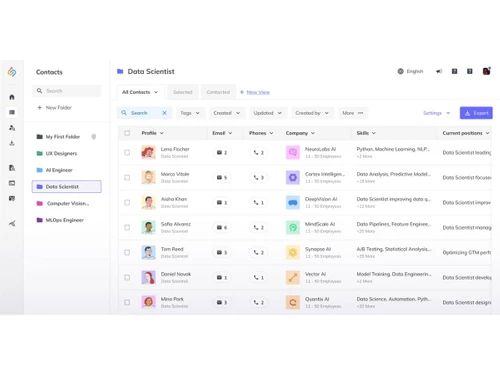Image resolution: width=500 pixels, height=375 pixels.
Task: Click the Quantix AI company logo
Action: tap(293, 303)
